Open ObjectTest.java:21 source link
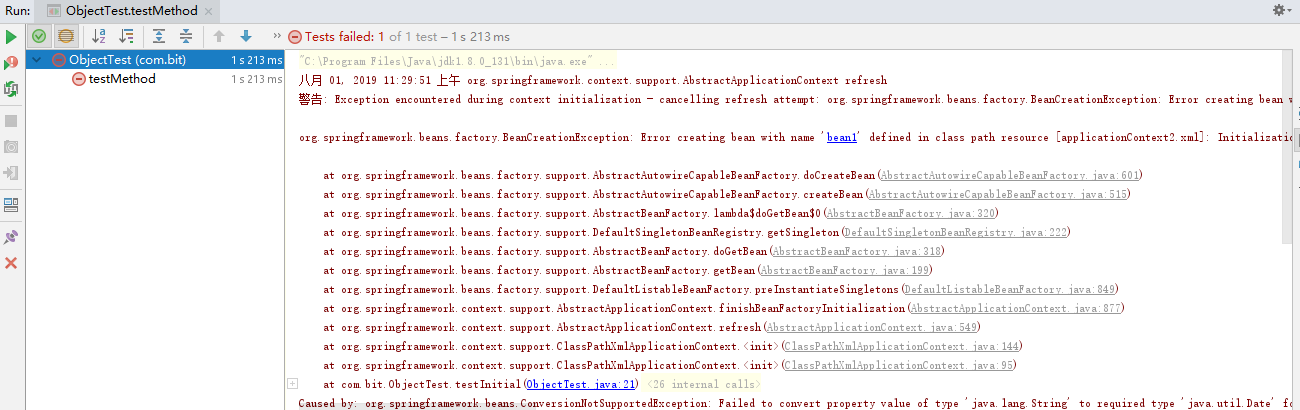Image resolution: width=1300 pixels, height=410 pixels. tap(581, 384)
